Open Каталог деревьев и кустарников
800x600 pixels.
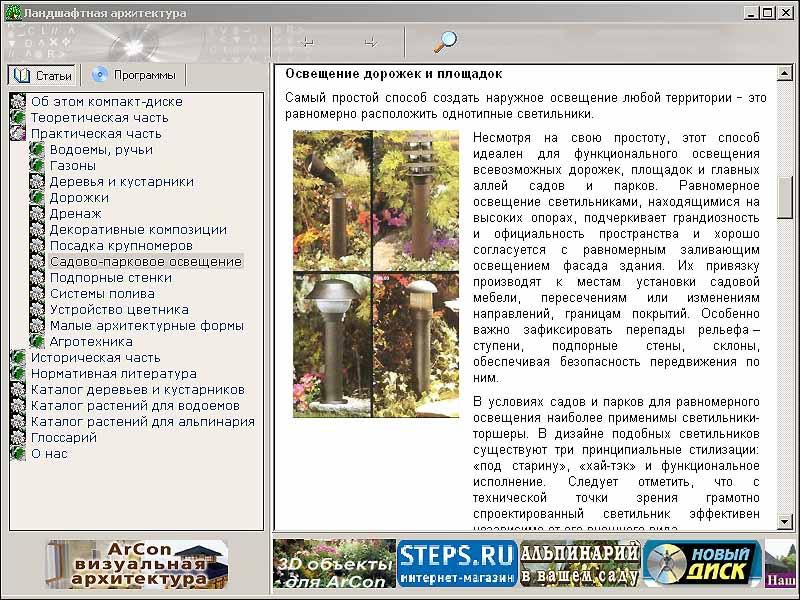click(137, 390)
